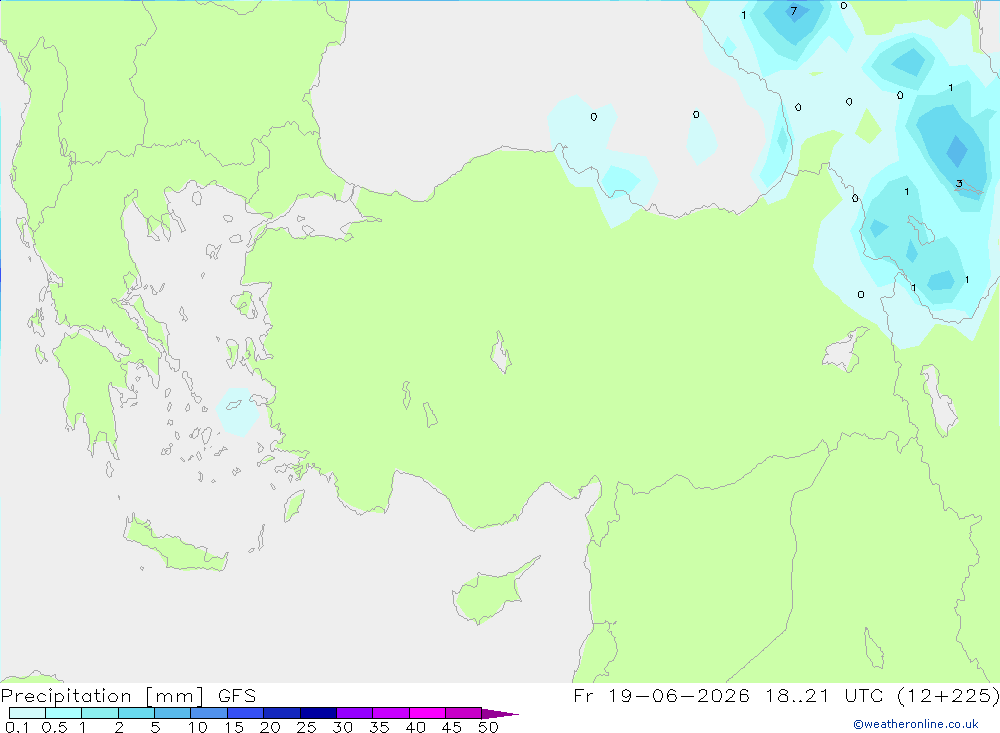Click the '(12+225)' forecast run text

(948, 695)
